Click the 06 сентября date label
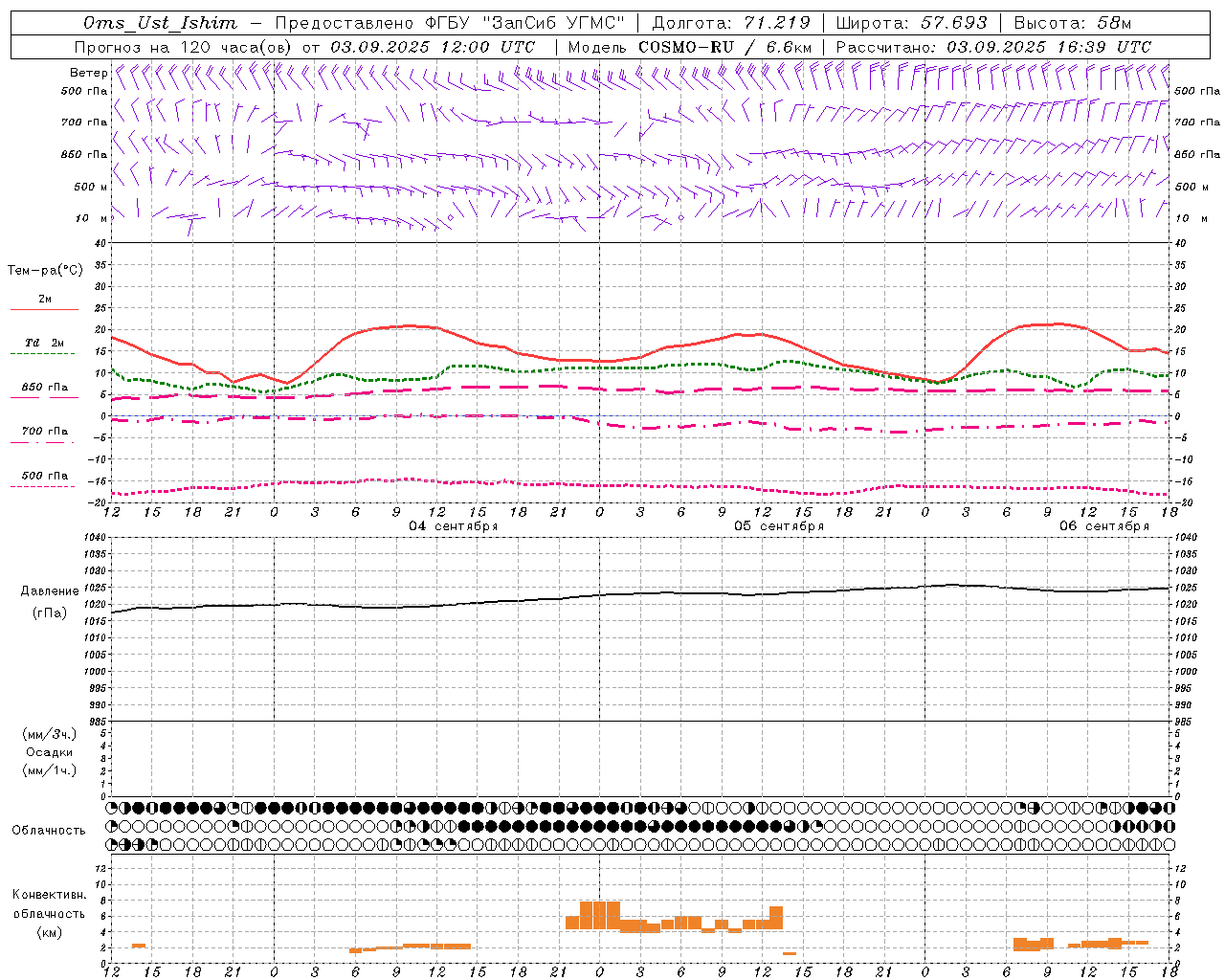The image size is (1225, 980). click(1104, 526)
